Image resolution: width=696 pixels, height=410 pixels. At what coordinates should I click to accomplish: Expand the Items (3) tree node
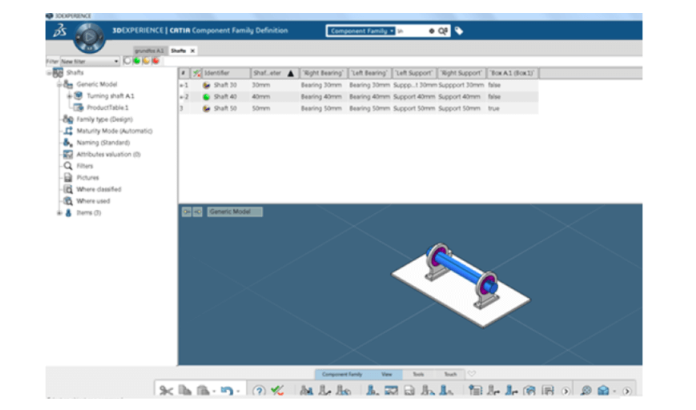(x=59, y=213)
